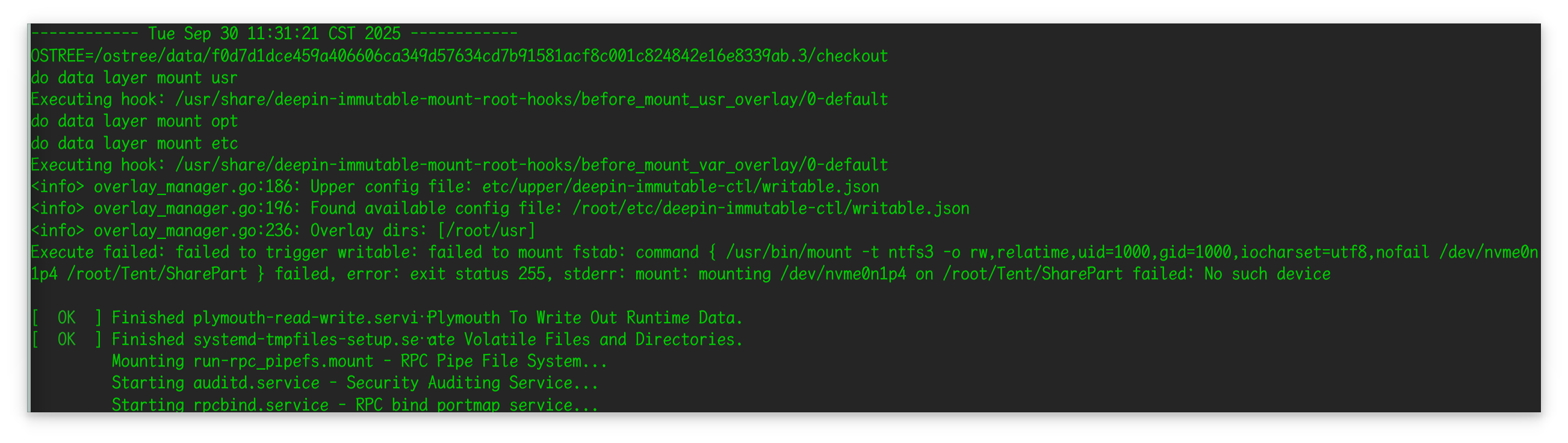The width and height of the screenshot is (1568, 443).
Task: Click the timestamp line Tue Sep 30 11:31:21
Action: (x=274, y=34)
